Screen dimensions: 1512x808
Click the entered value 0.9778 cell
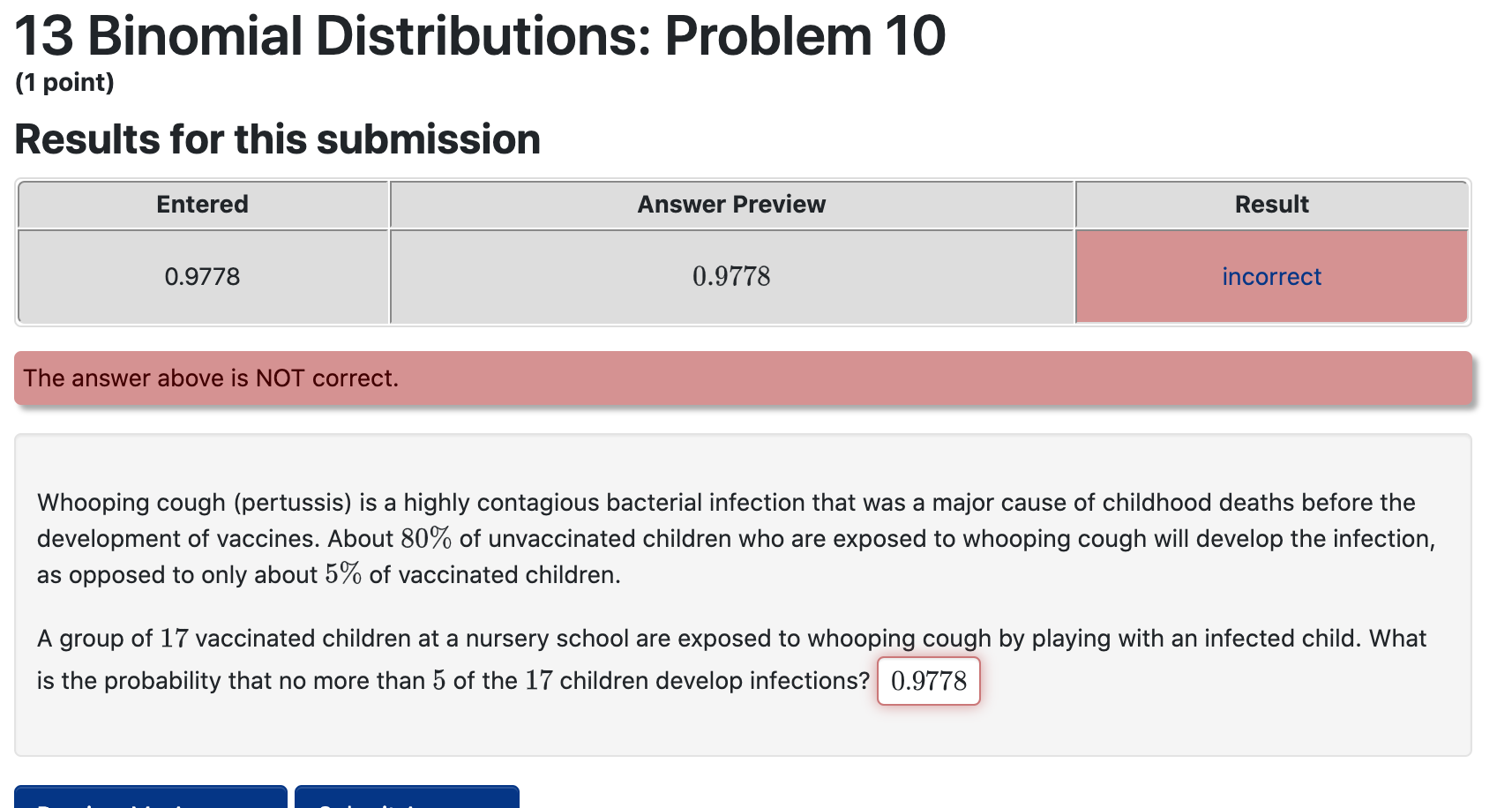[x=202, y=276]
